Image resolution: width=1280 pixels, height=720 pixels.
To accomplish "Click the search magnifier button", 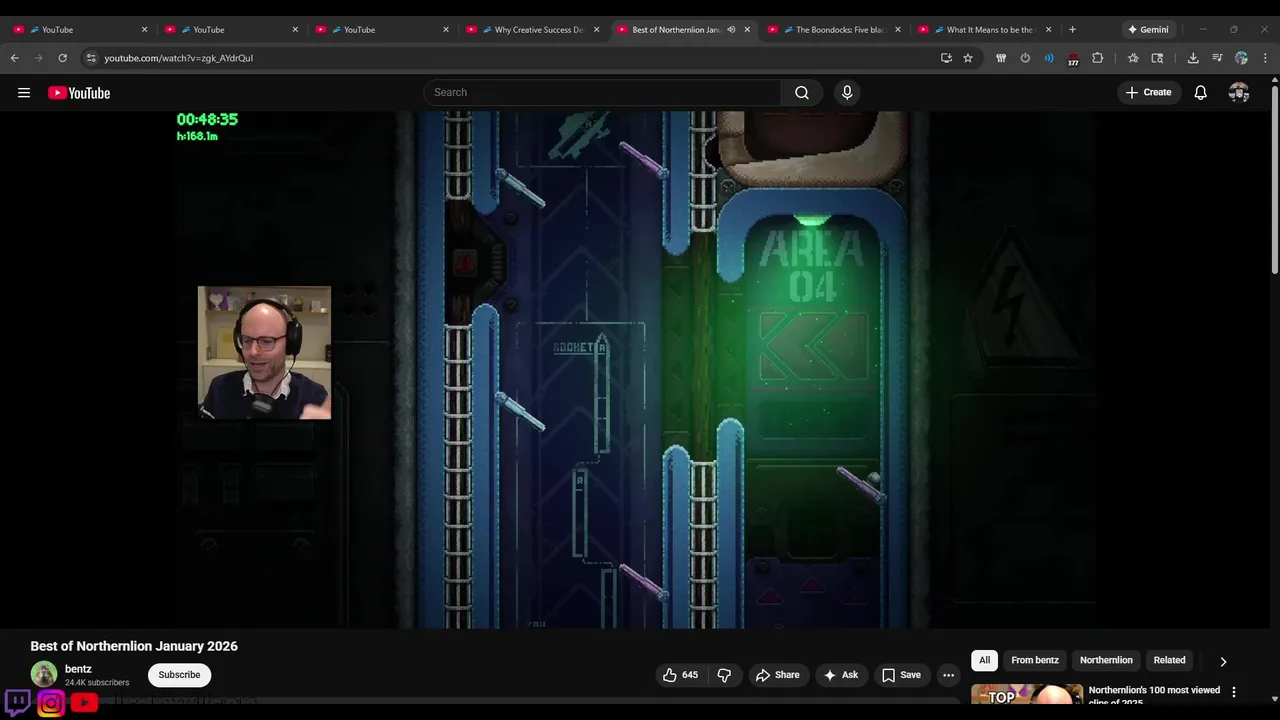I will 802,93.
